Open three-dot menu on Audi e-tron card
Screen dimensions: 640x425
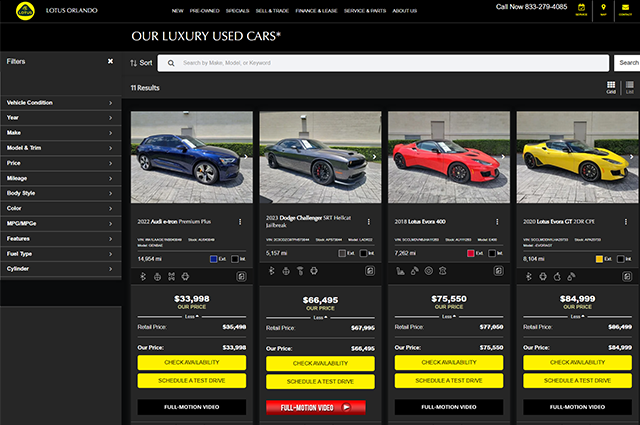pos(240,221)
